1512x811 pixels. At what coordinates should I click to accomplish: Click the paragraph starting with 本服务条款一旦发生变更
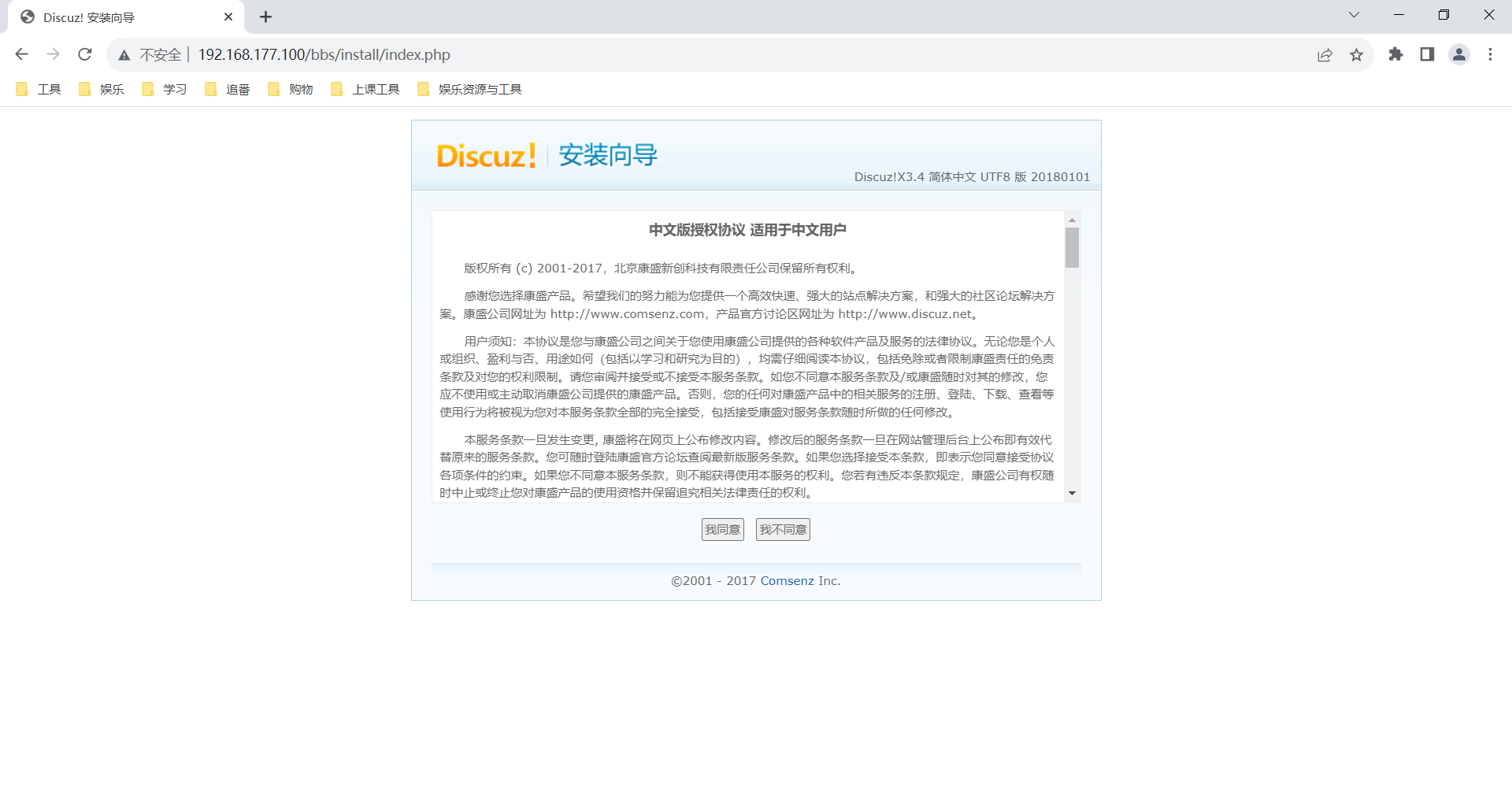tap(747, 466)
